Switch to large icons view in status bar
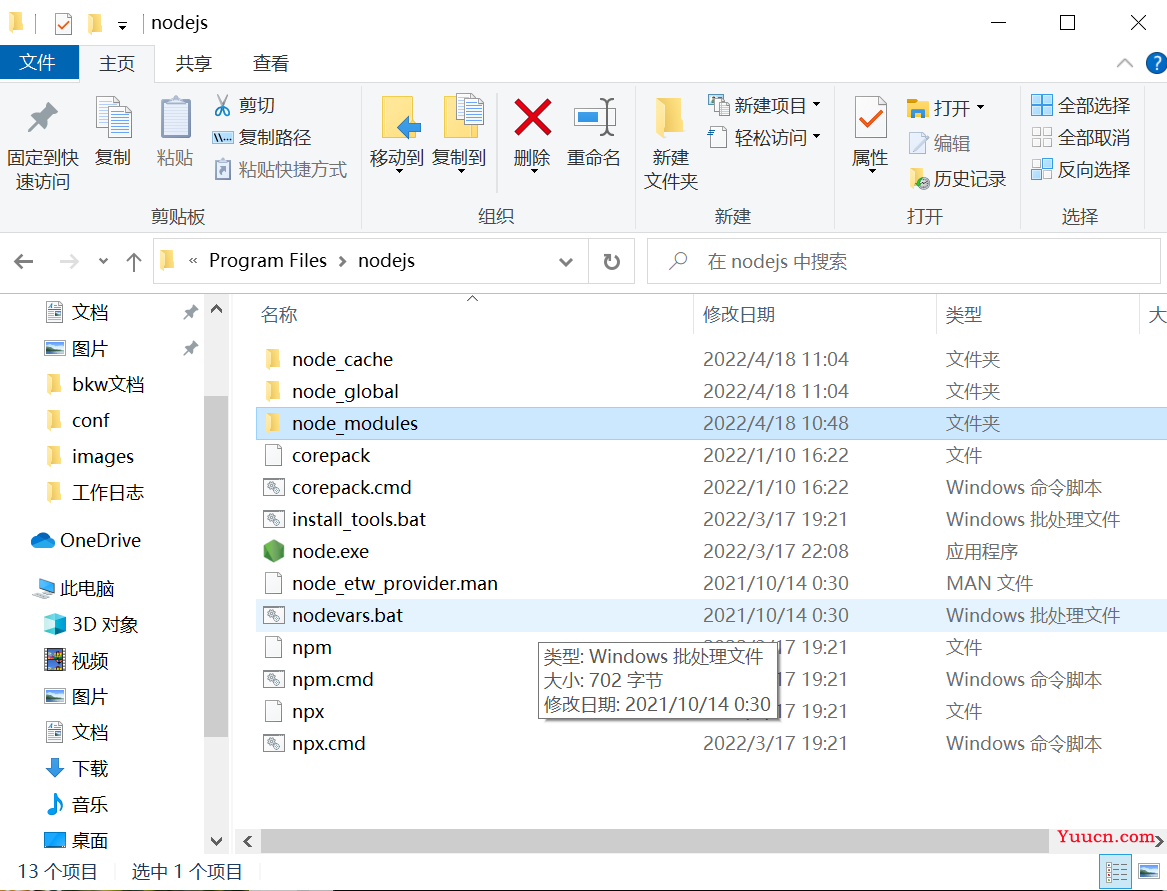The width and height of the screenshot is (1167, 891). [1149, 872]
